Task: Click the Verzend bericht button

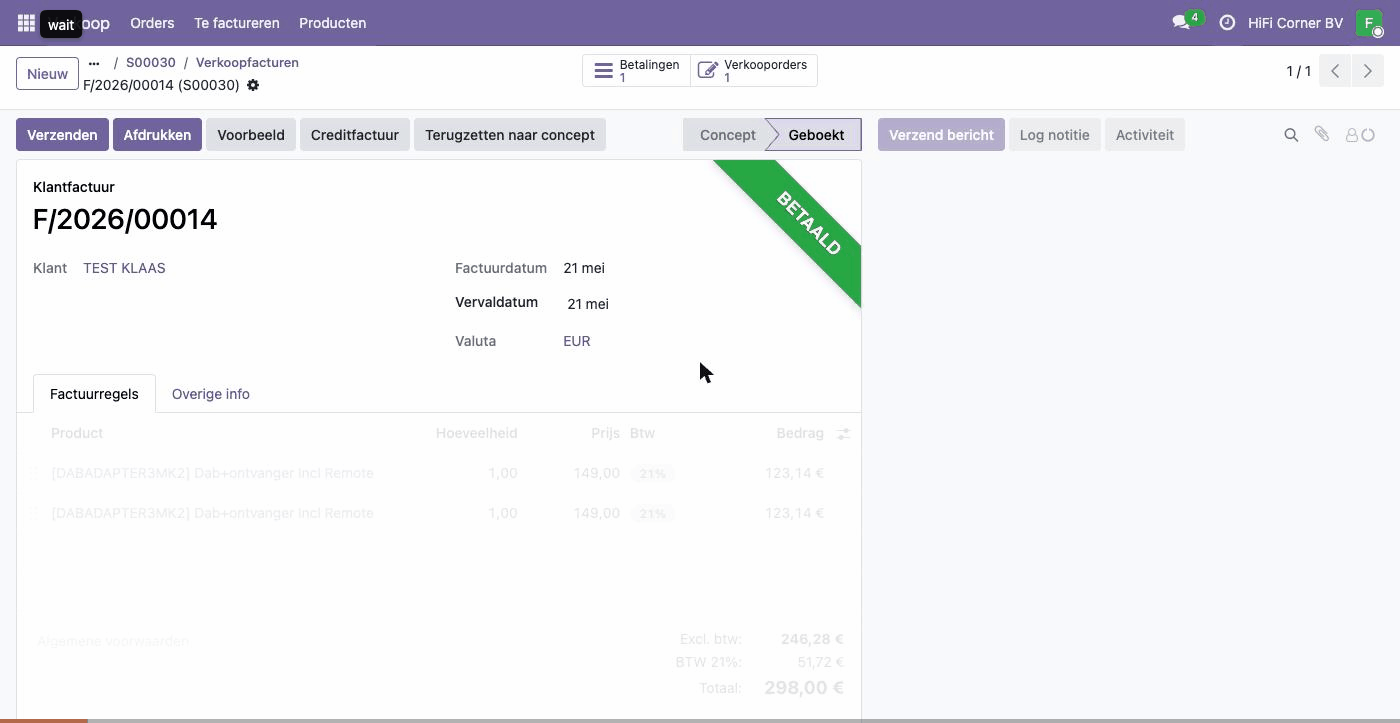Action: coord(941,135)
